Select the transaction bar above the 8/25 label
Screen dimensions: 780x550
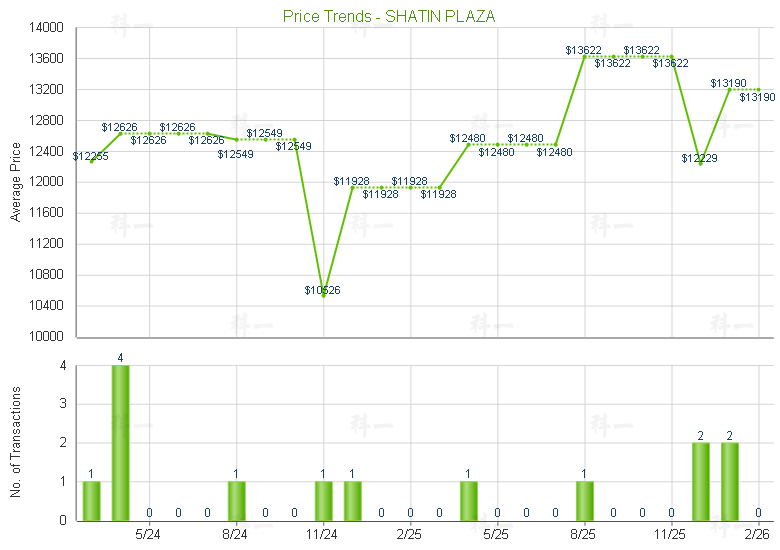tap(584, 500)
